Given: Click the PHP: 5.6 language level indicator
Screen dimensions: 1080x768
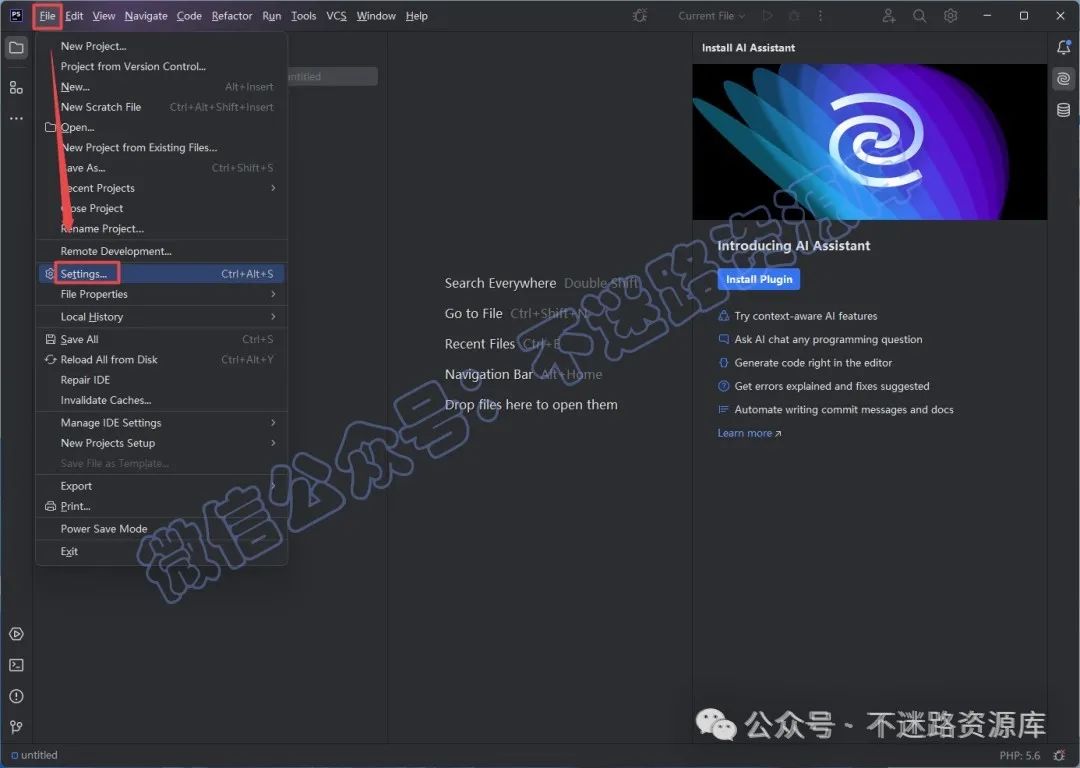Looking at the screenshot, I should tap(1019, 756).
